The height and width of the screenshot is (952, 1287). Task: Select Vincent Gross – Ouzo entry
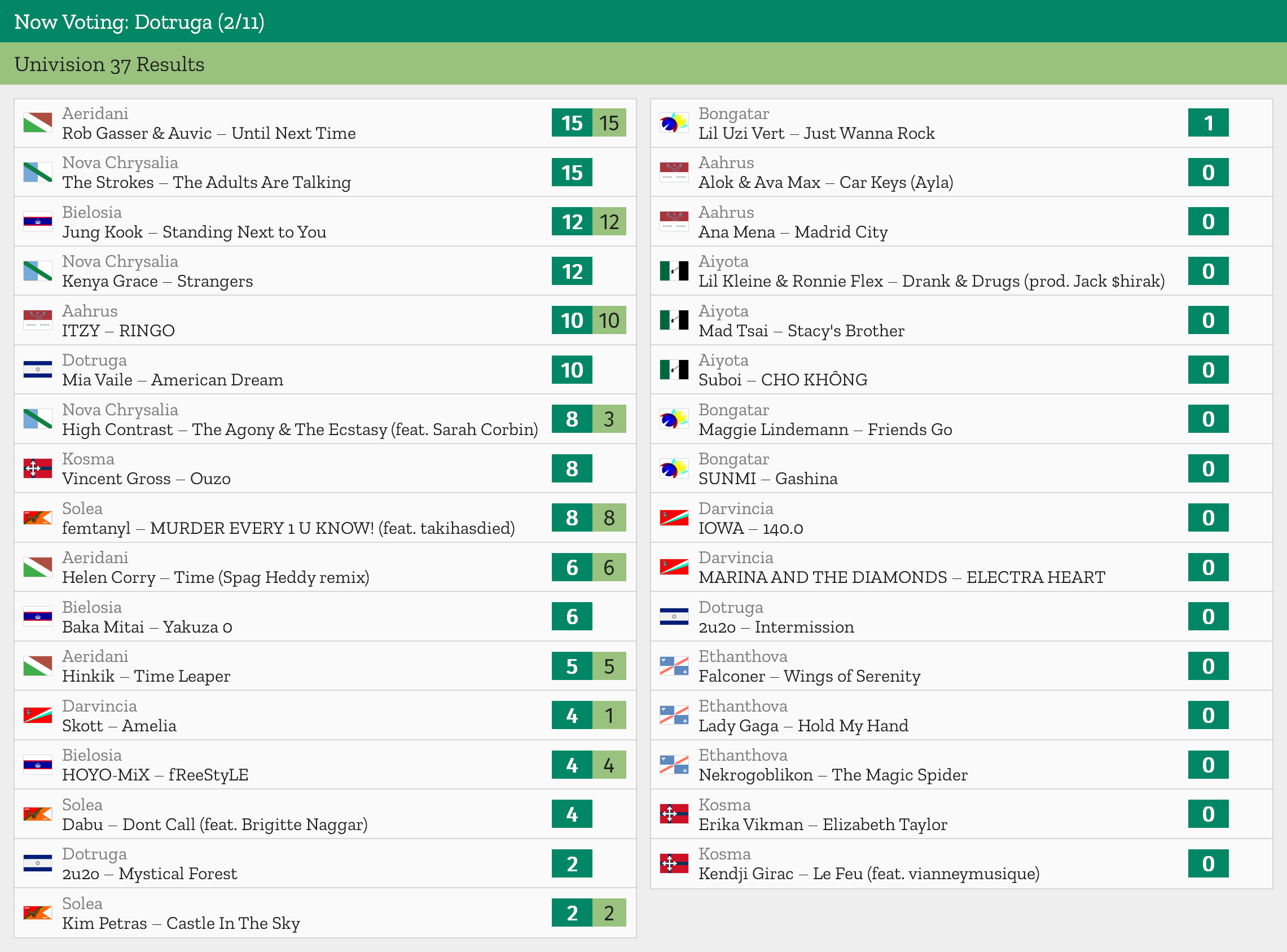click(325, 468)
